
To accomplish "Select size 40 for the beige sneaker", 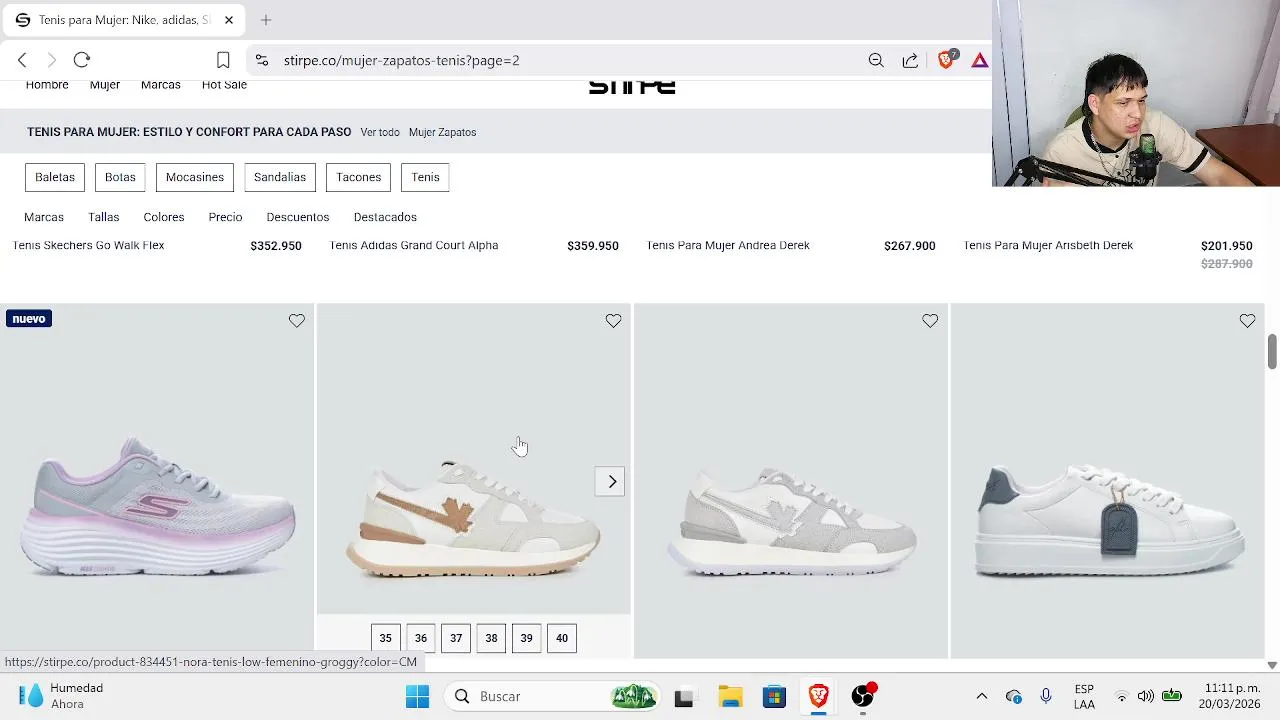I will [x=562, y=638].
